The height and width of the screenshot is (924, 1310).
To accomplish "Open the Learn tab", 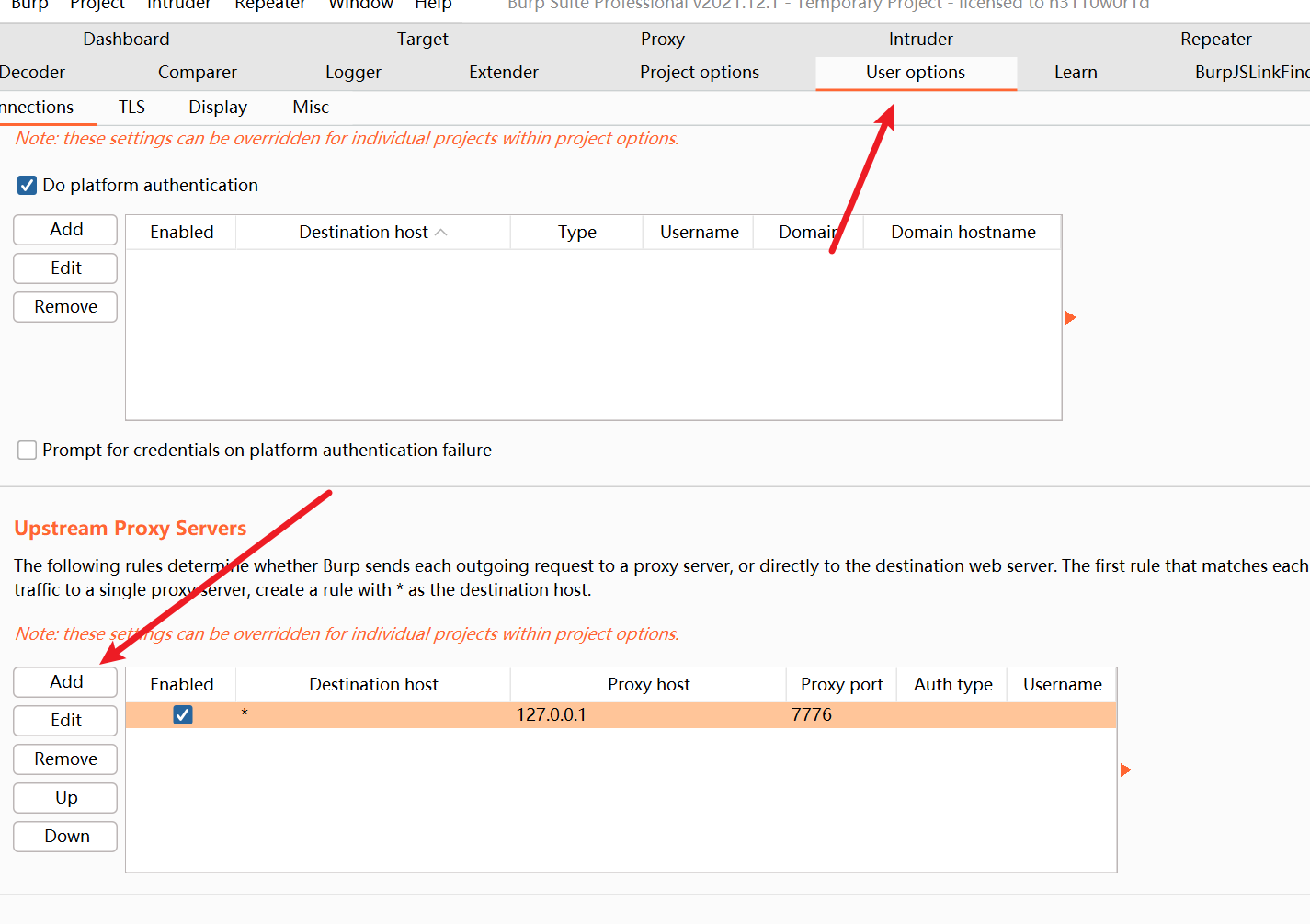I will tap(1076, 72).
